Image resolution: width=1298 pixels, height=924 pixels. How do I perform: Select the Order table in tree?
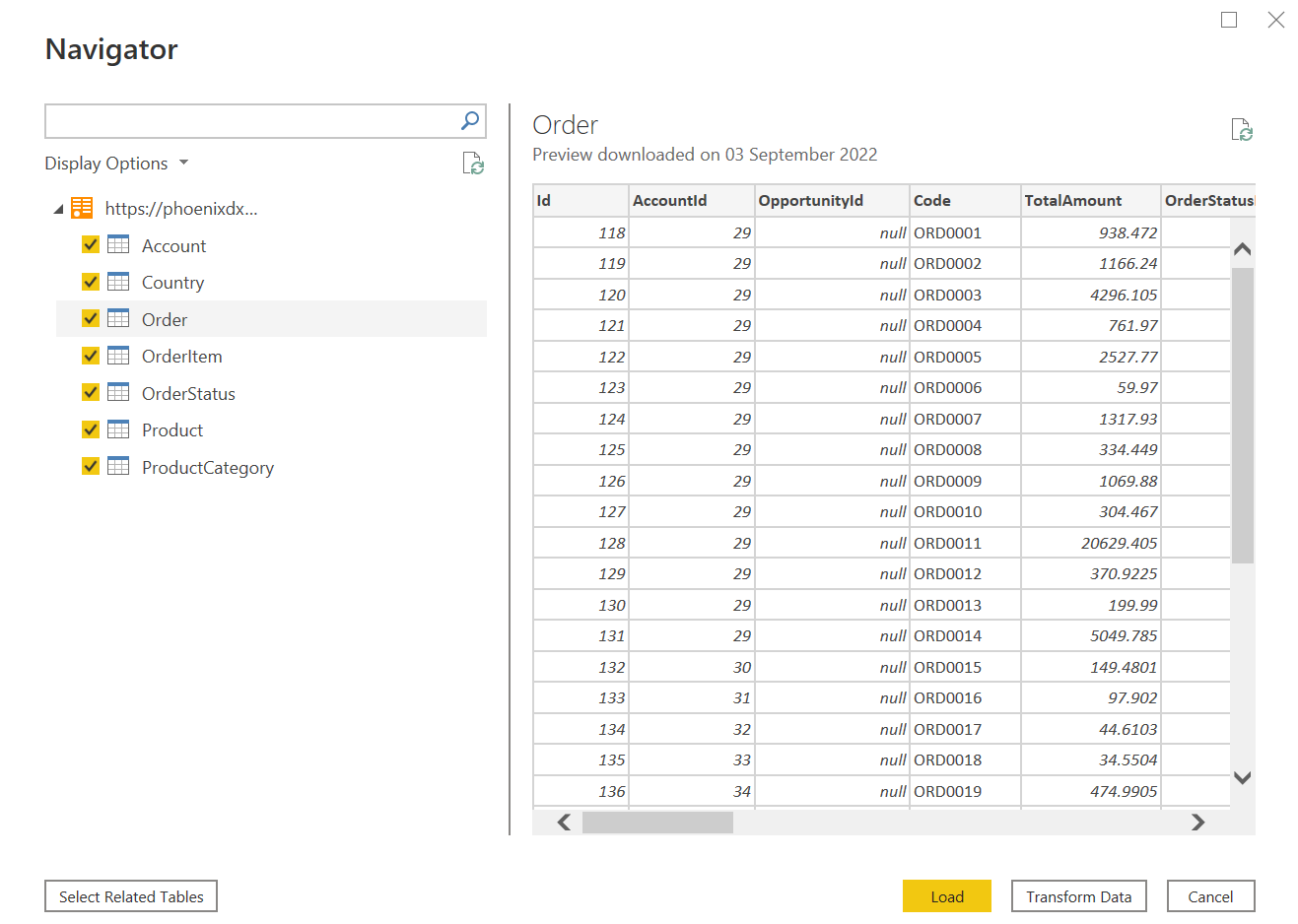point(165,319)
